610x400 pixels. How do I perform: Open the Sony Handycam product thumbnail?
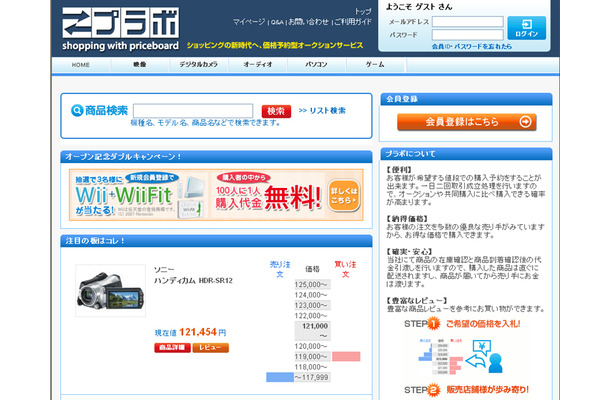pos(110,291)
